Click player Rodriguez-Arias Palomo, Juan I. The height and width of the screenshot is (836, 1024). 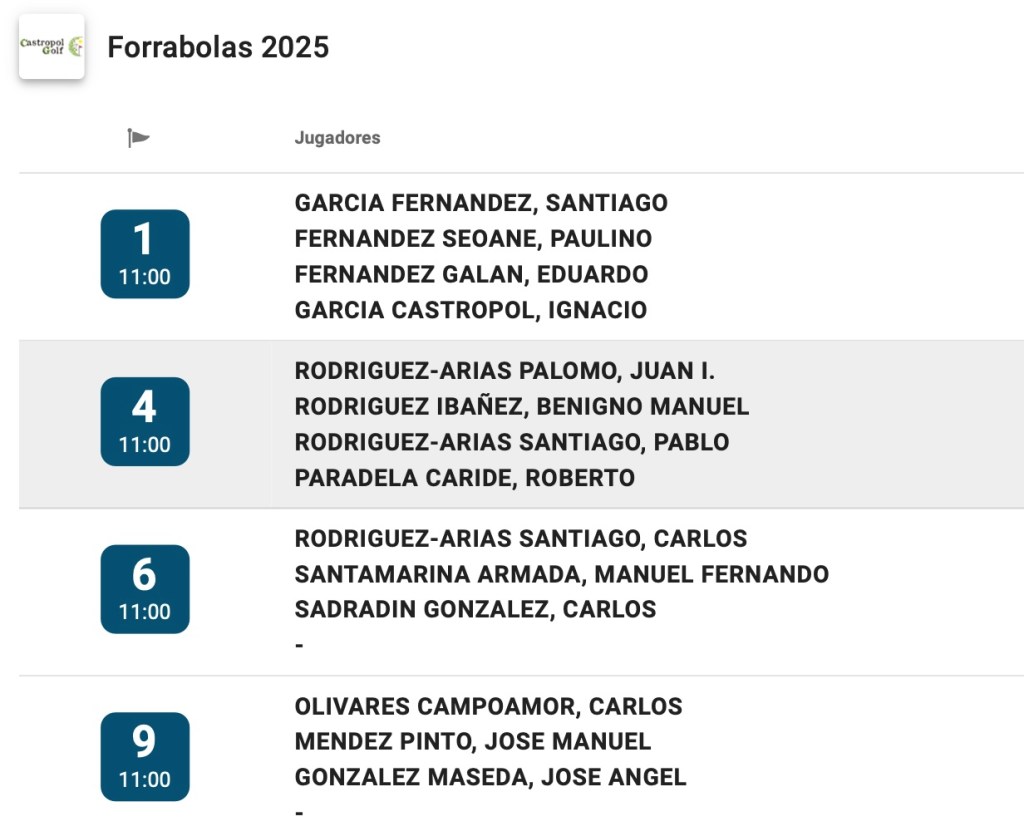coord(505,371)
